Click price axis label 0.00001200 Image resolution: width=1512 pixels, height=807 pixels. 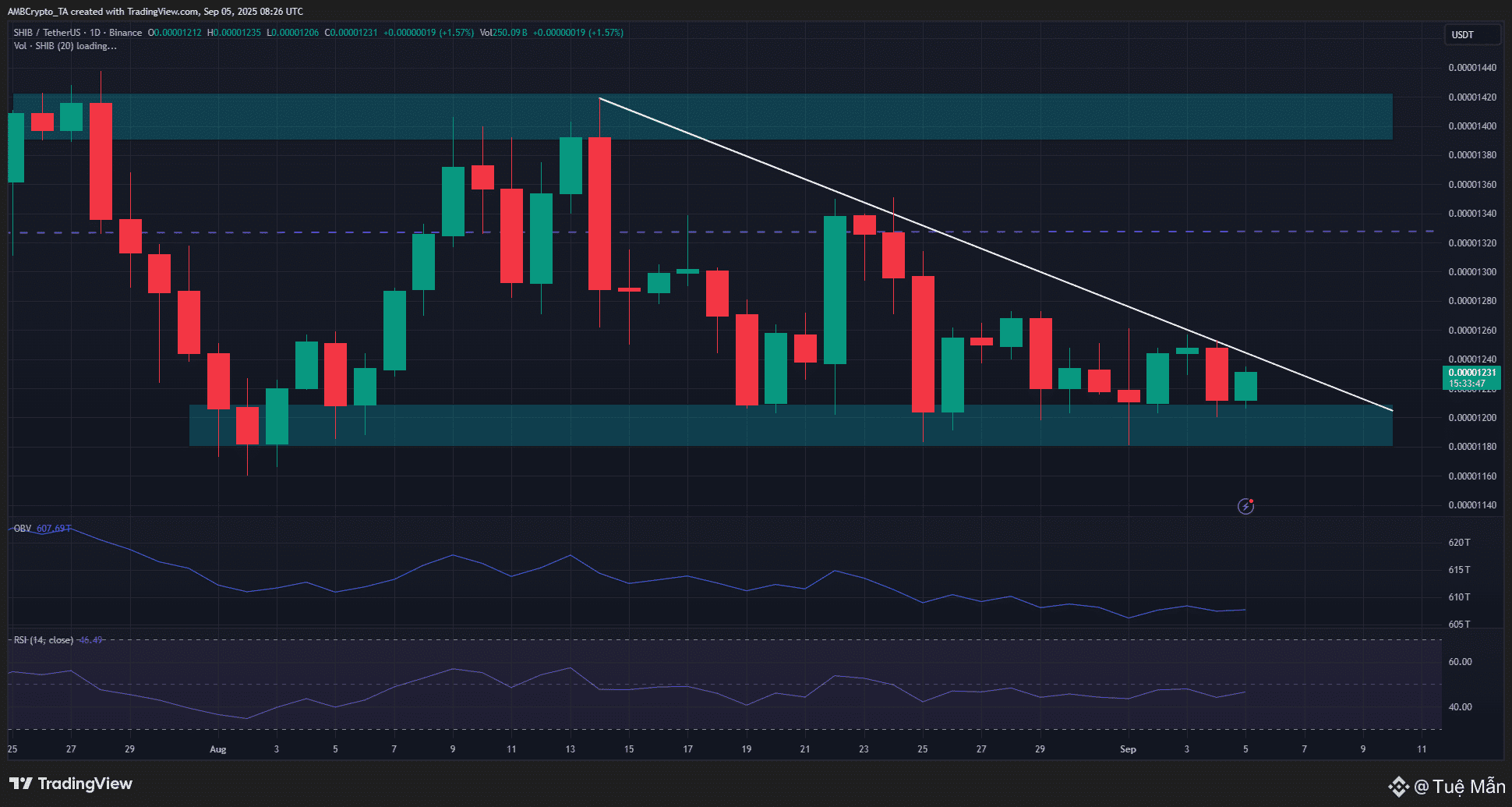click(x=1472, y=418)
